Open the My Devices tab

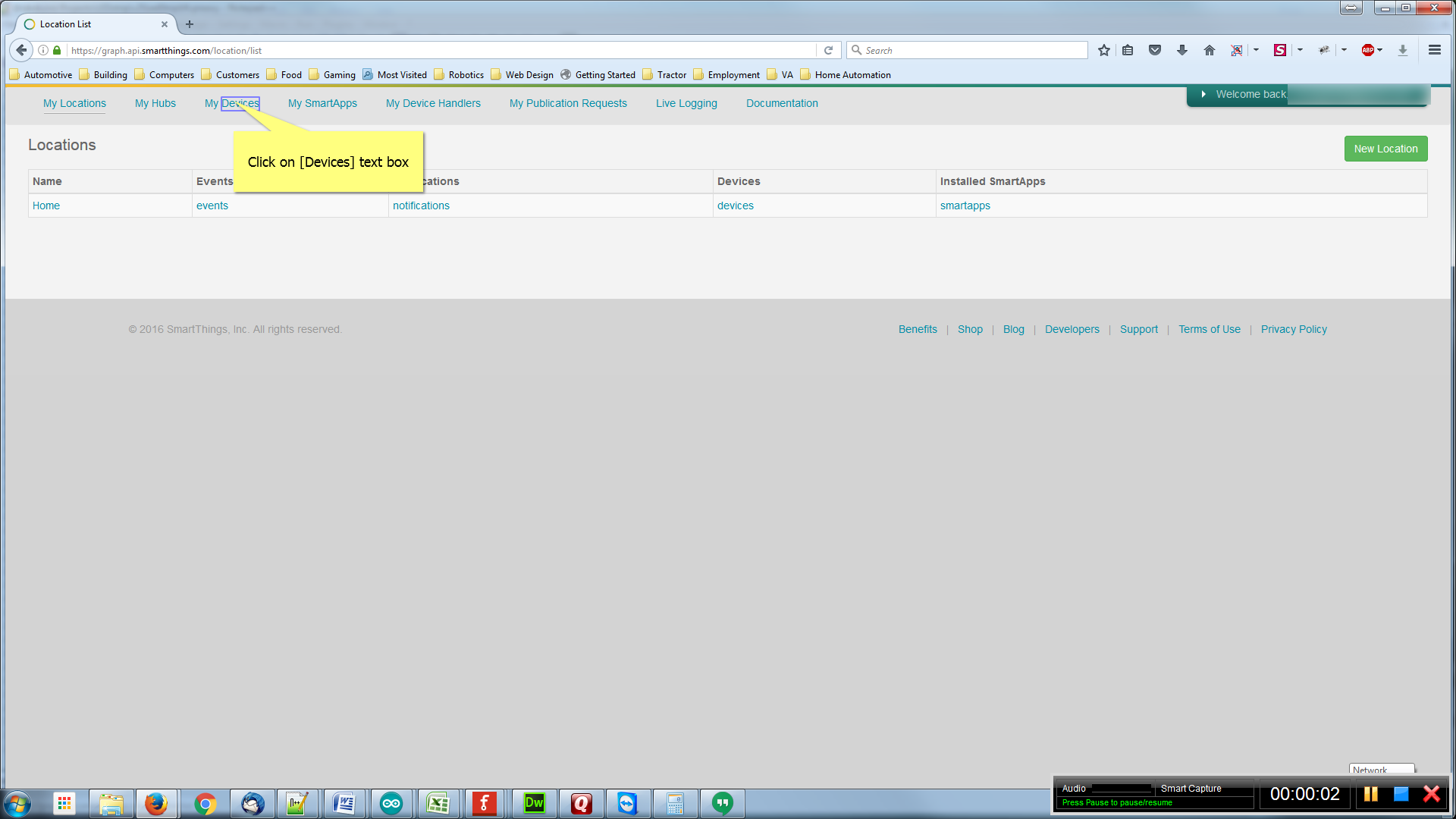232,103
